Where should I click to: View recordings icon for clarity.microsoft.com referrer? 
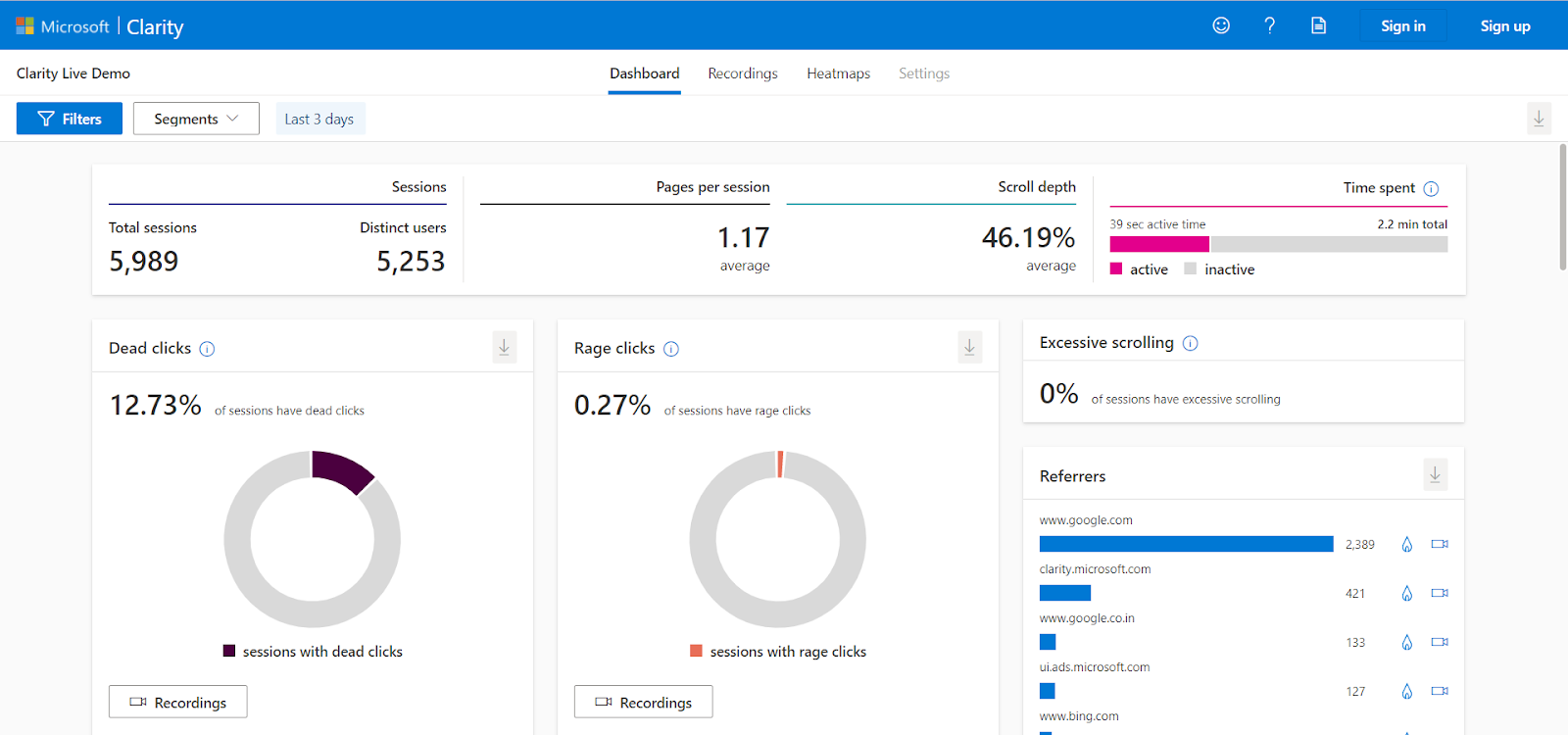coord(1439,594)
